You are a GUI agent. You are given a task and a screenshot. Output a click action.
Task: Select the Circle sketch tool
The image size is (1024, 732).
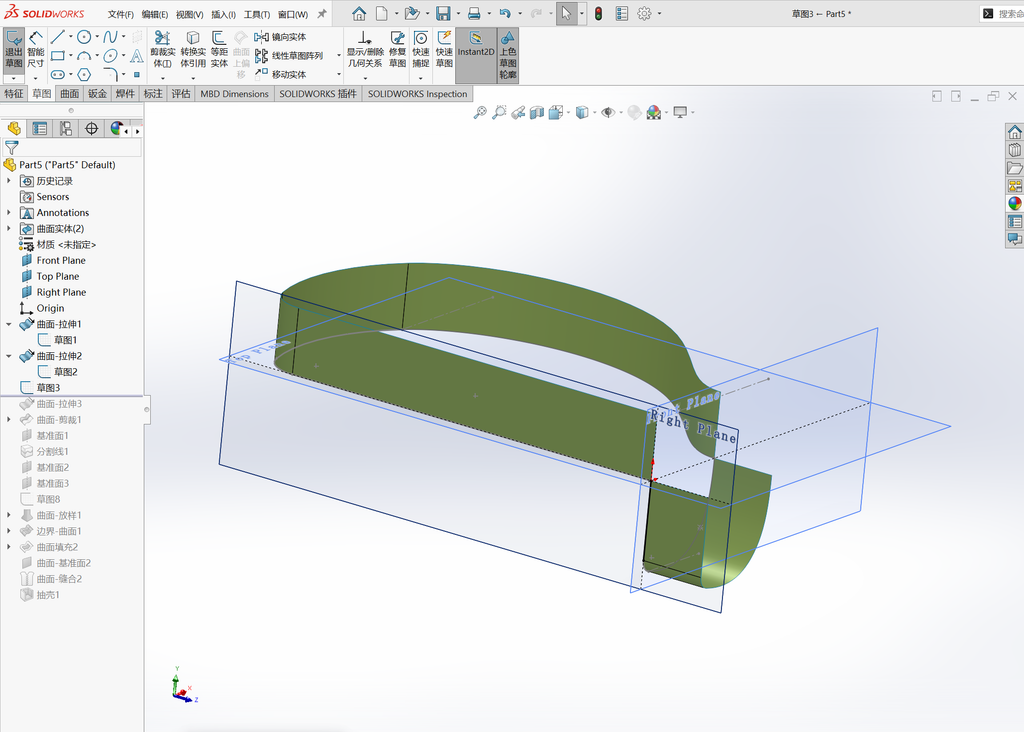[84, 37]
